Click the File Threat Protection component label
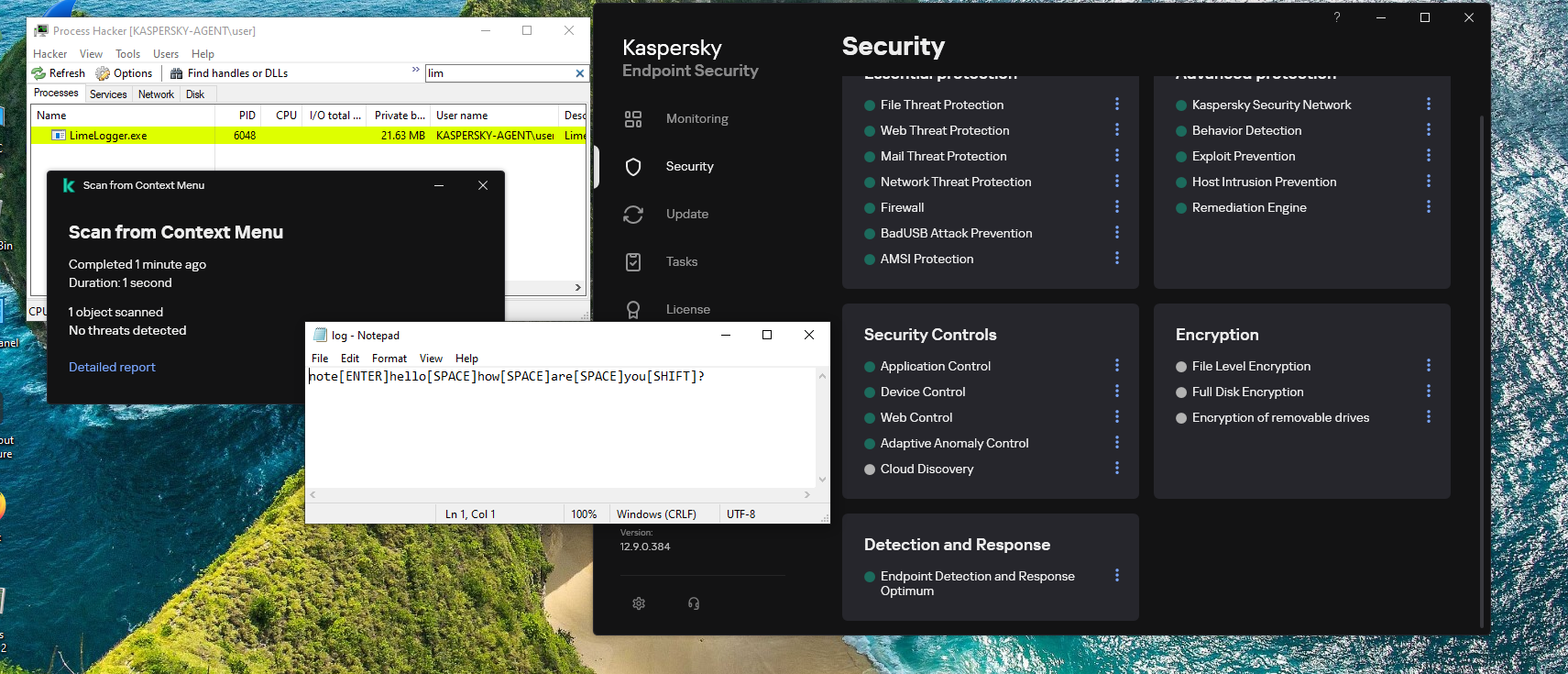Viewport: 1568px width, 674px height. (941, 105)
